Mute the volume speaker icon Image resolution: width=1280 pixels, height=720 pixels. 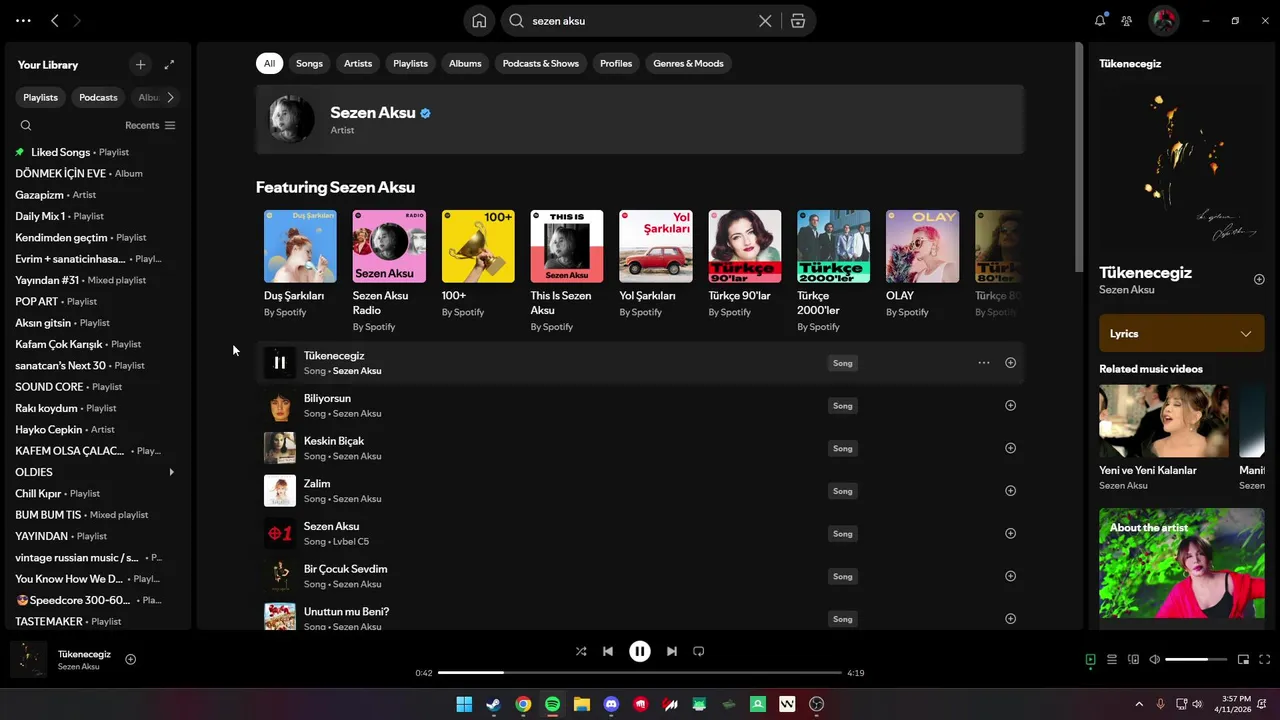pyautogui.click(x=1155, y=659)
